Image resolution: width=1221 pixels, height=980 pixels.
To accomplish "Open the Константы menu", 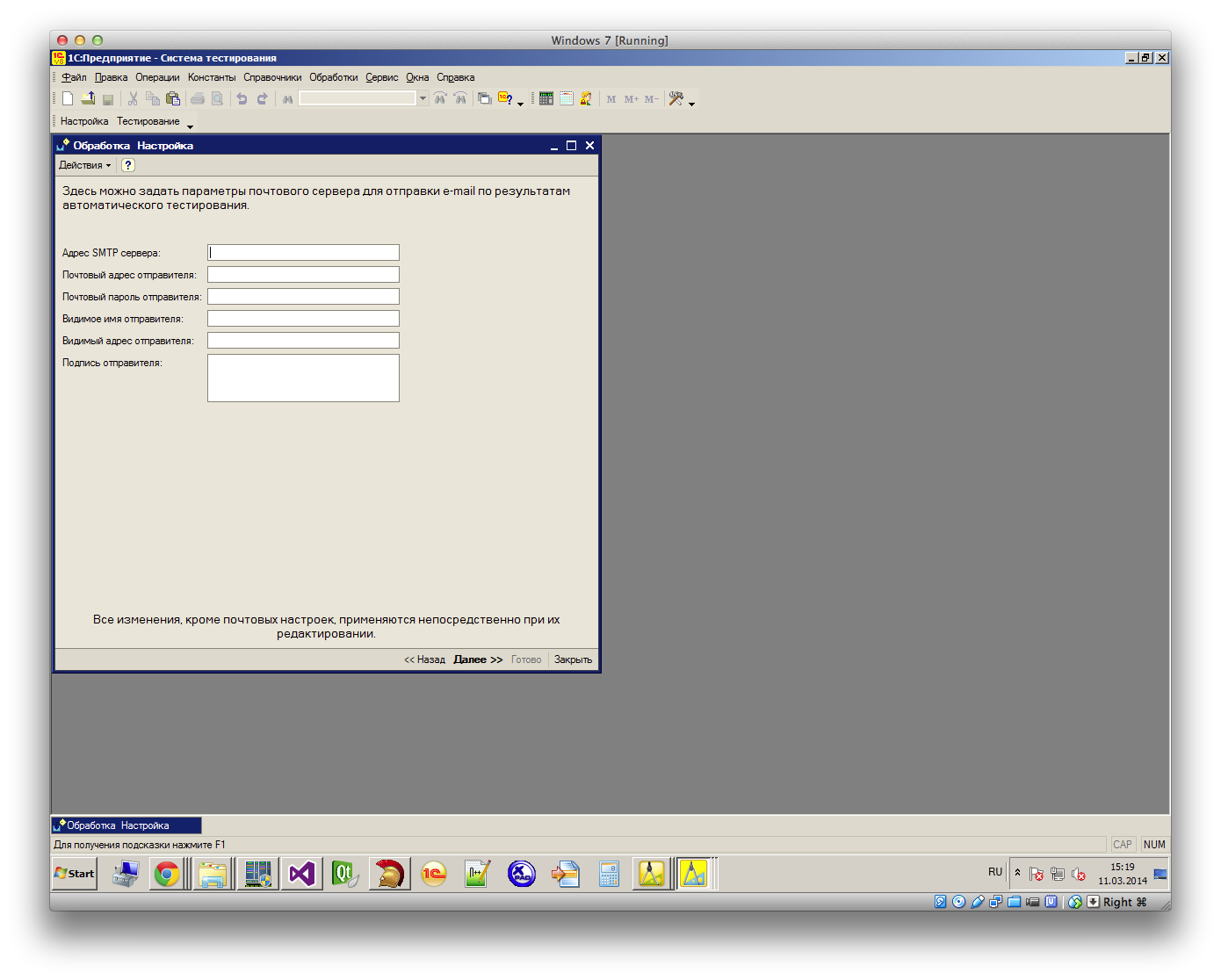I will [x=212, y=77].
